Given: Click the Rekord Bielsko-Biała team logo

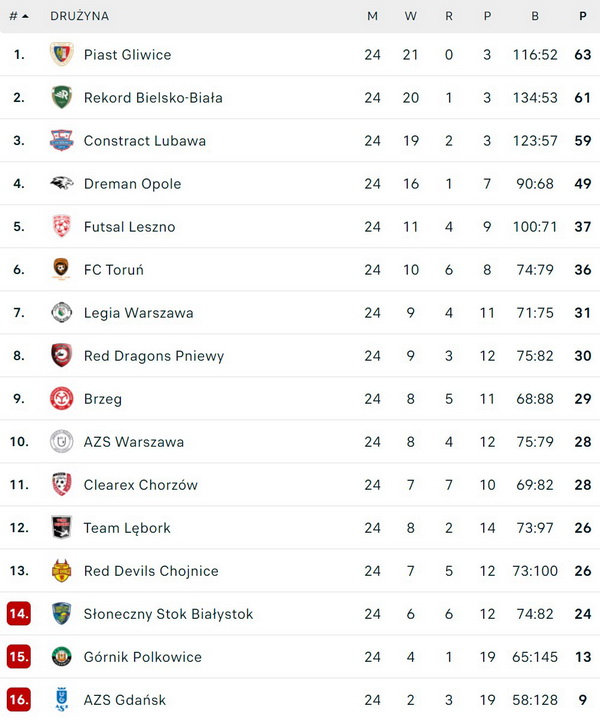Looking at the screenshot, I should 62,98.
